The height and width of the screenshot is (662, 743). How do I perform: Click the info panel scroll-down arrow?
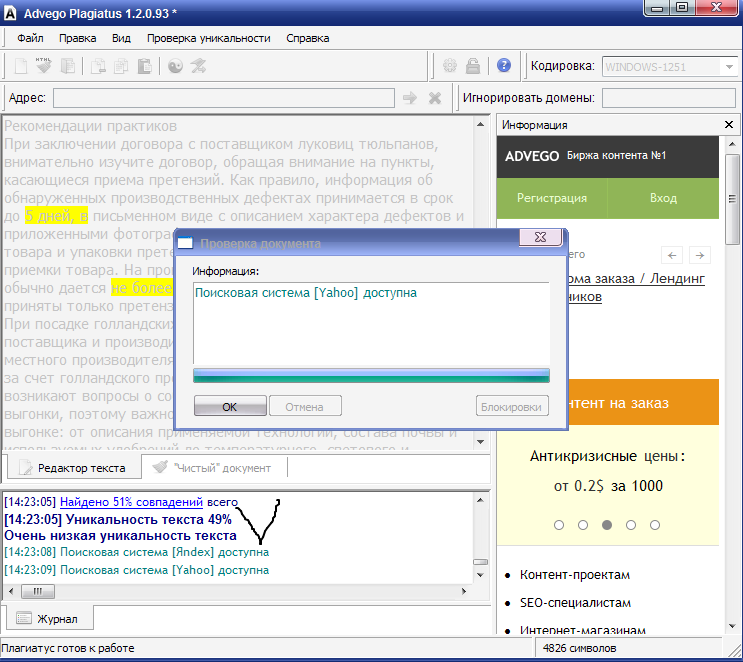(732, 626)
